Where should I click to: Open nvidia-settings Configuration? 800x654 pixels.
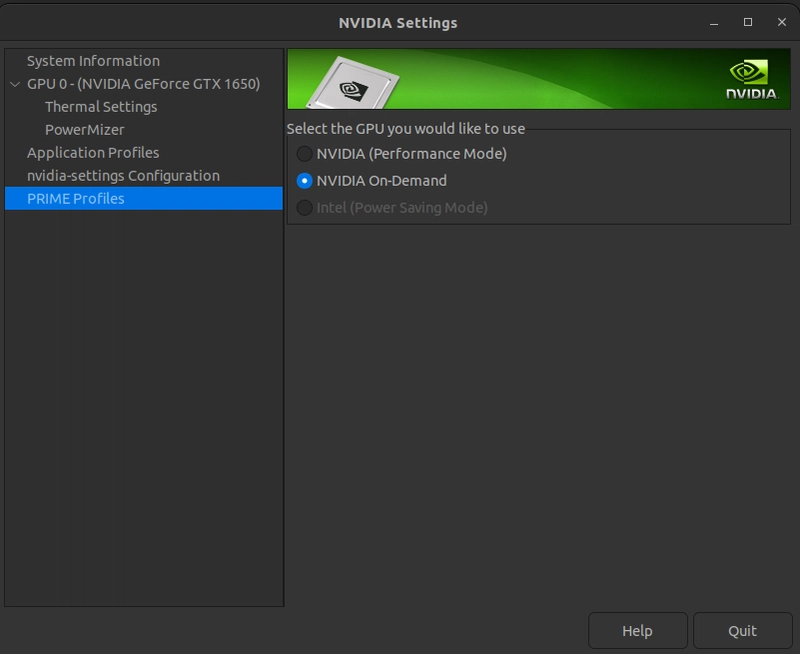123,175
